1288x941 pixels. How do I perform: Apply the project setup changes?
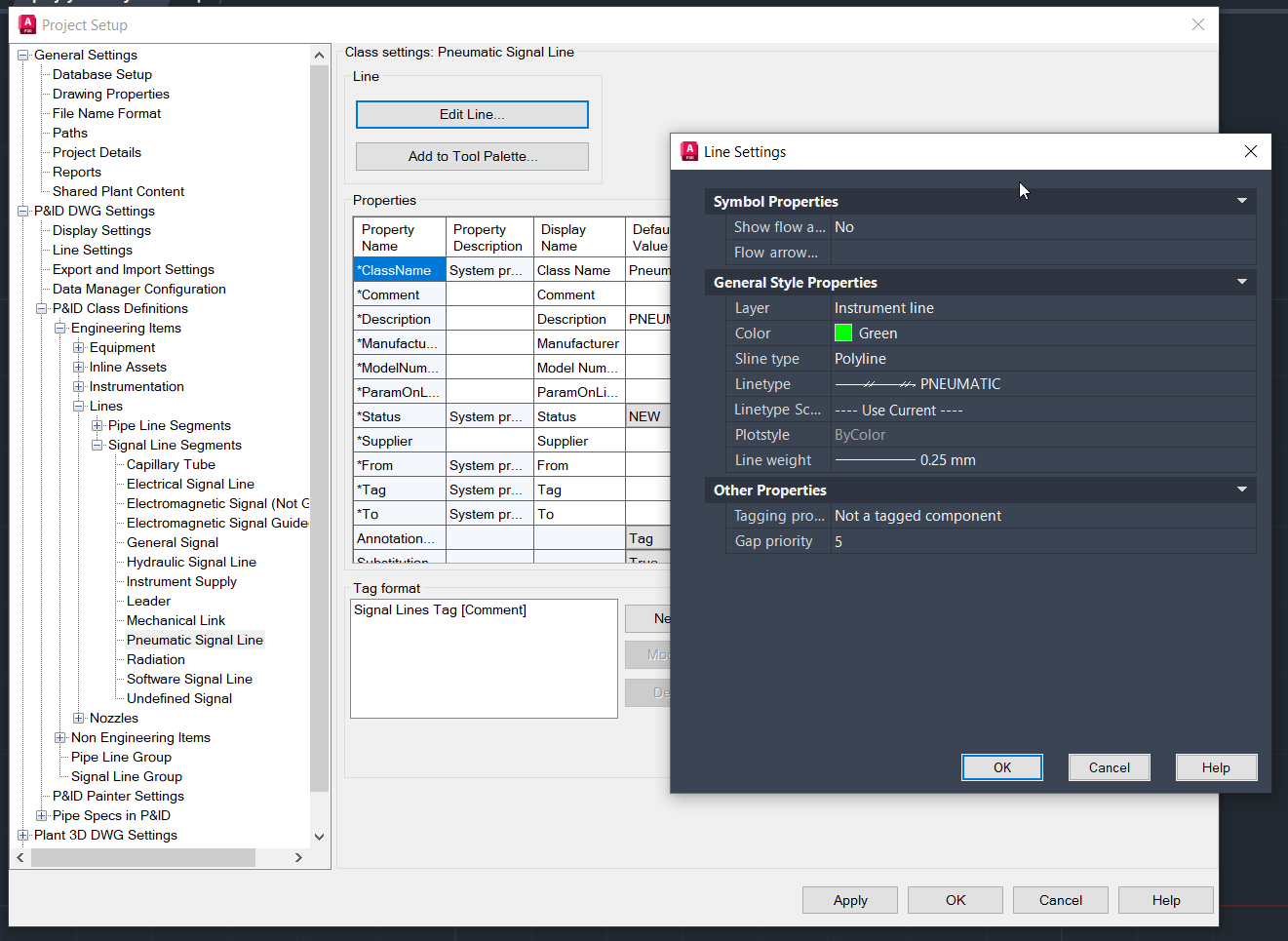click(849, 899)
